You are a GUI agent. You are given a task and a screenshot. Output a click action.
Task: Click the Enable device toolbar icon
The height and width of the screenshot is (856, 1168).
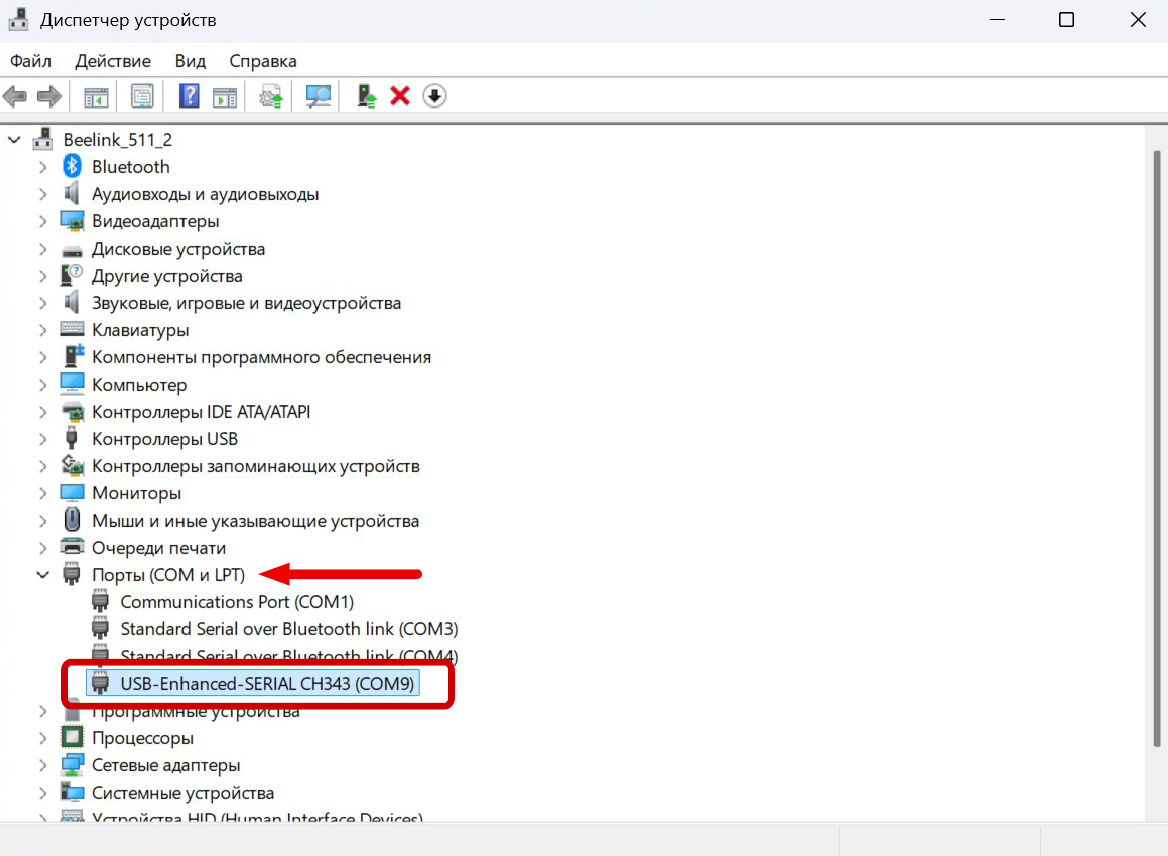click(x=366, y=96)
